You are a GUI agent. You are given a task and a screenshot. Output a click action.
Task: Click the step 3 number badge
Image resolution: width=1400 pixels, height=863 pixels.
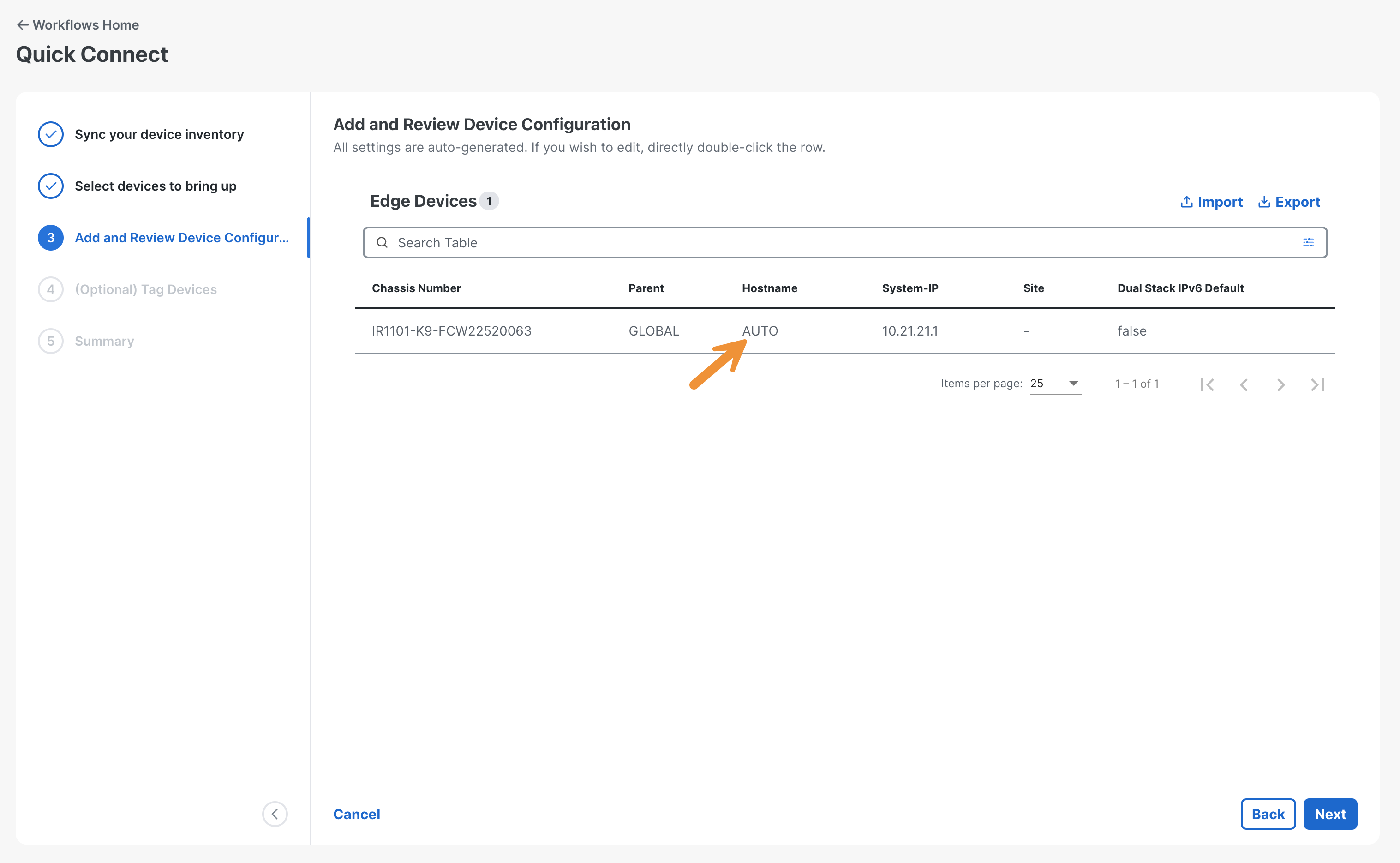coord(51,237)
